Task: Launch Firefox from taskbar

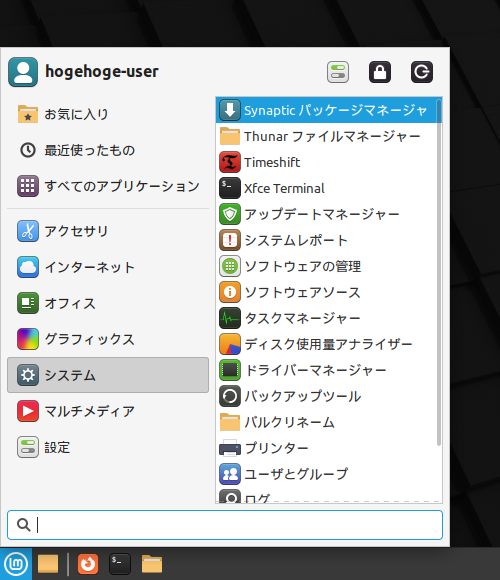Action: pyautogui.click(x=88, y=564)
